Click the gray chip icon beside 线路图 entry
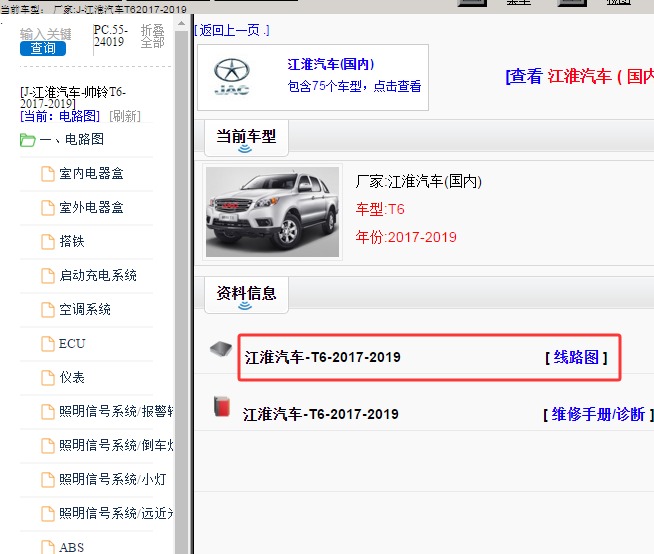The width and height of the screenshot is (654, 554). tap(221, 349)
